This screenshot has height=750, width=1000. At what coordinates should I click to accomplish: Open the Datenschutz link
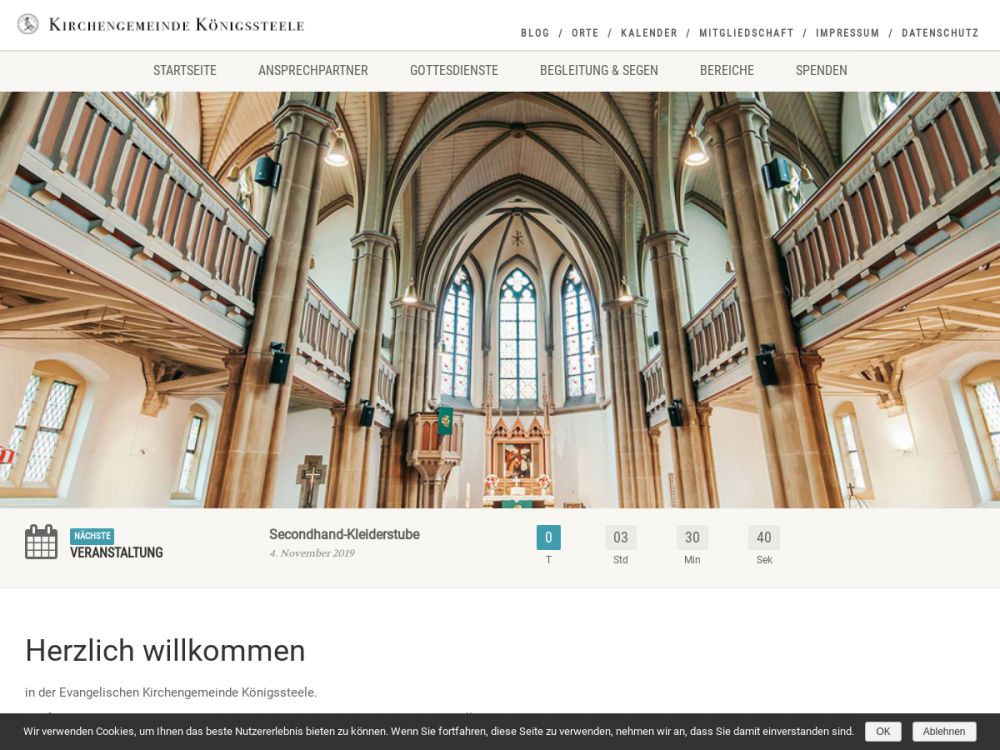pyautogui.click(x=940, y=33)
